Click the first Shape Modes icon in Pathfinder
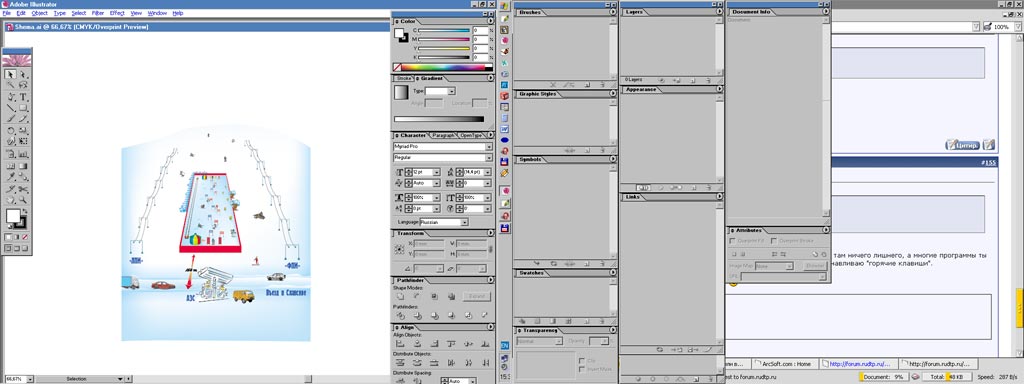The height and width of the screenshot is (384, 1024). (x=400, y=296)
